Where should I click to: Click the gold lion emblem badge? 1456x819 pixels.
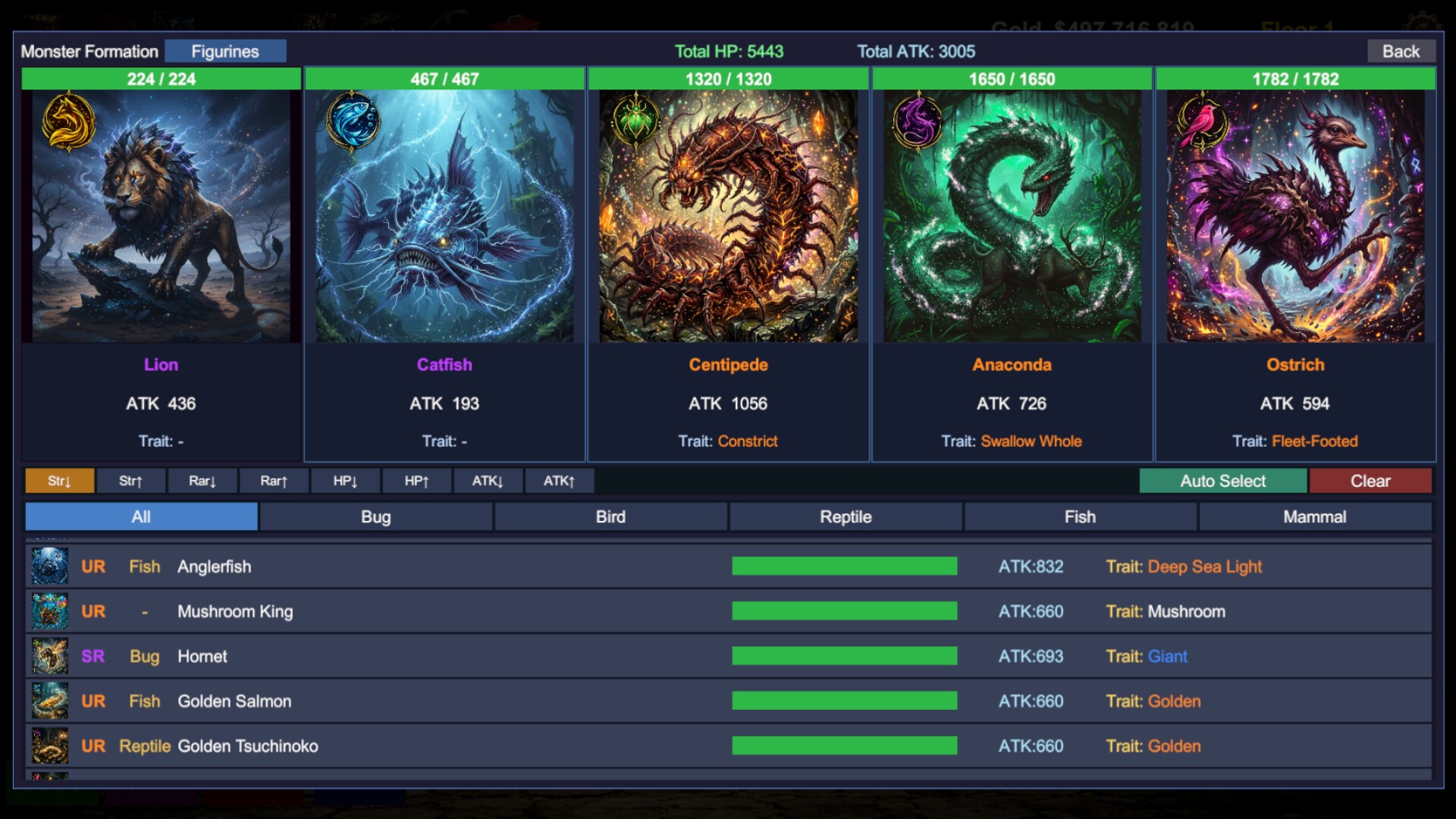(68, 121)
